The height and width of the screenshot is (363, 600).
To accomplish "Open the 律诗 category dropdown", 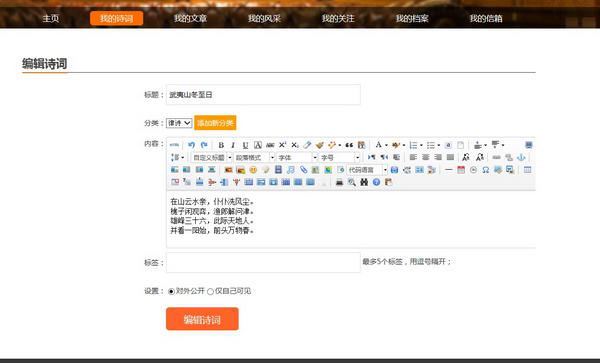I will pyautogui.click(x=179, y=123).
